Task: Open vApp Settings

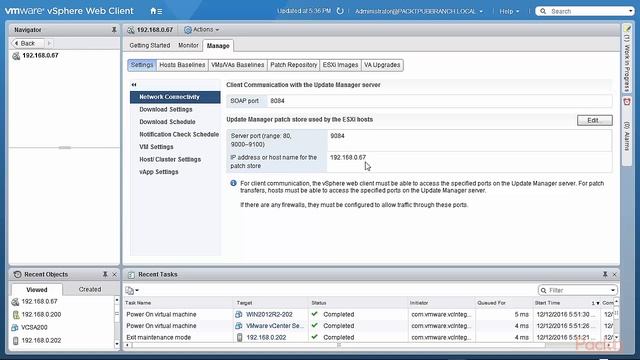Action: [x=159, y=172]
